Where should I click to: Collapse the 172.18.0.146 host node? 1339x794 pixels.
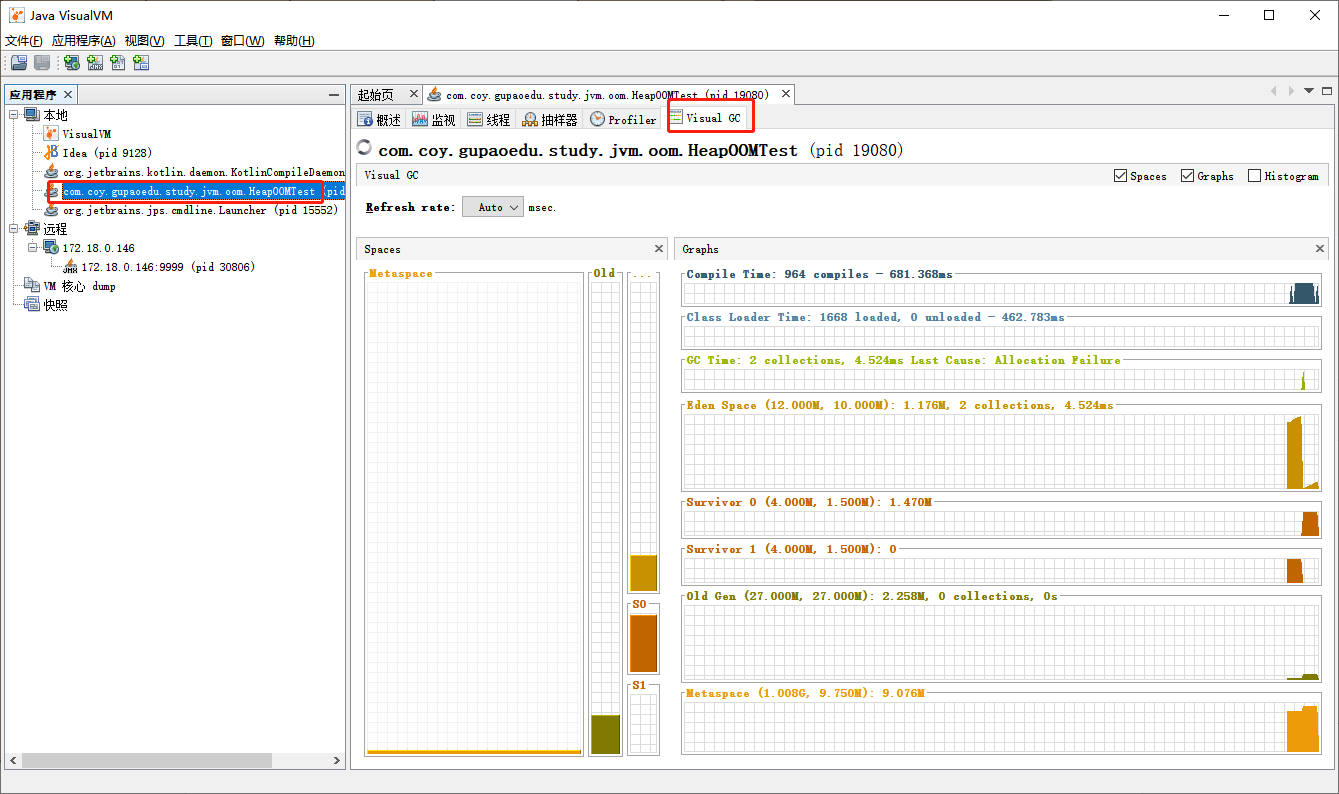(33, 248)
